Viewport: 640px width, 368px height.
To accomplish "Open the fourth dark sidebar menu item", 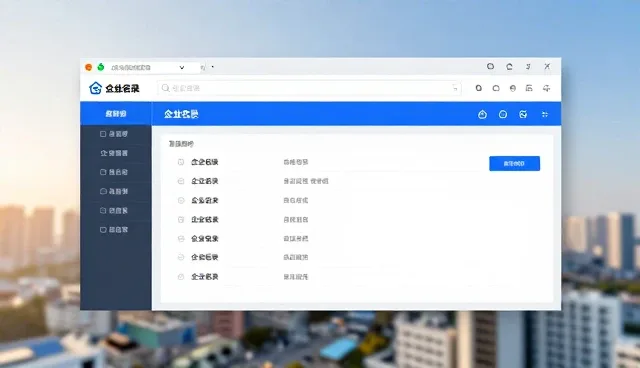I will tap(116, 191).
